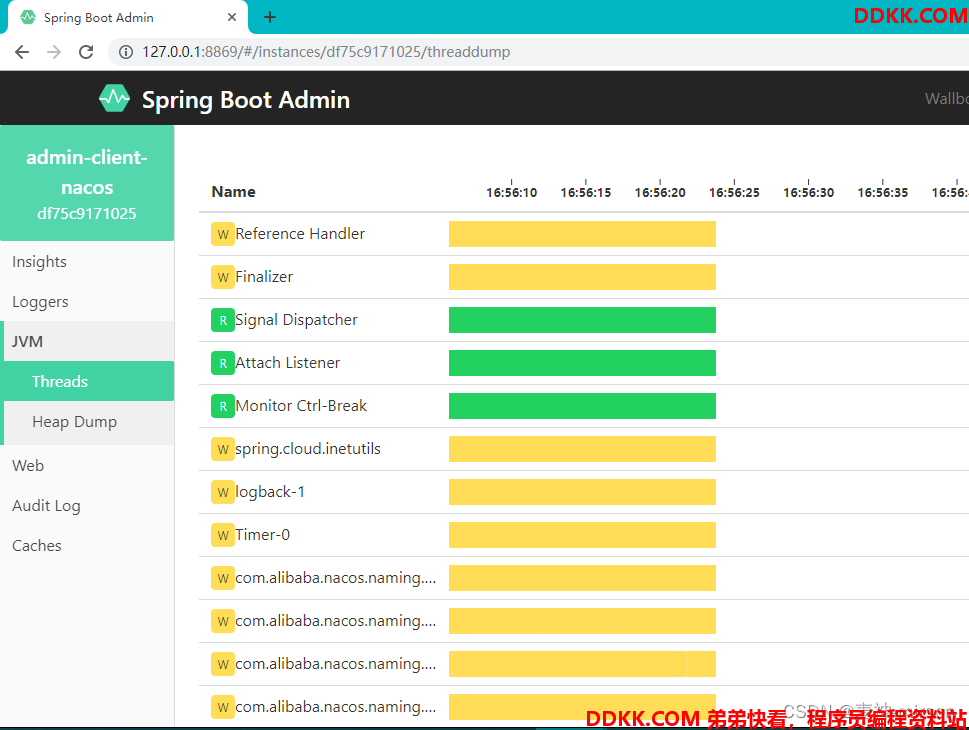Click the yellow timeline bar for logback-1
This screenshot has height=730, width=969.
coord(582,492)
